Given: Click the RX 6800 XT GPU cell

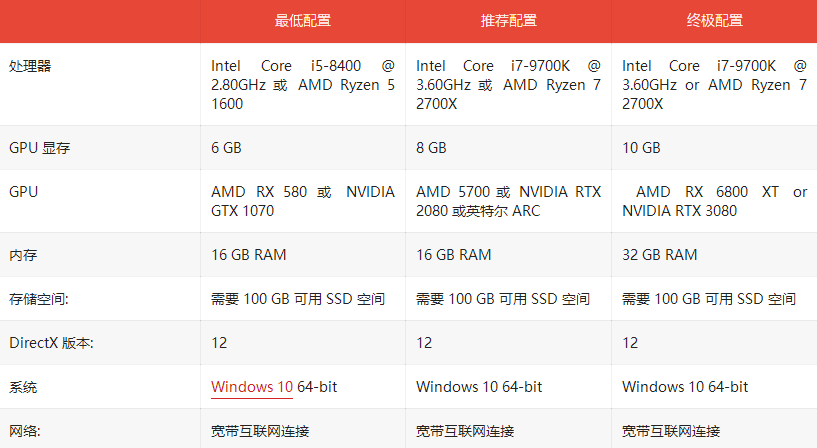Looking at the screenshot, I should pyautogui.click(x=714, y=201).
